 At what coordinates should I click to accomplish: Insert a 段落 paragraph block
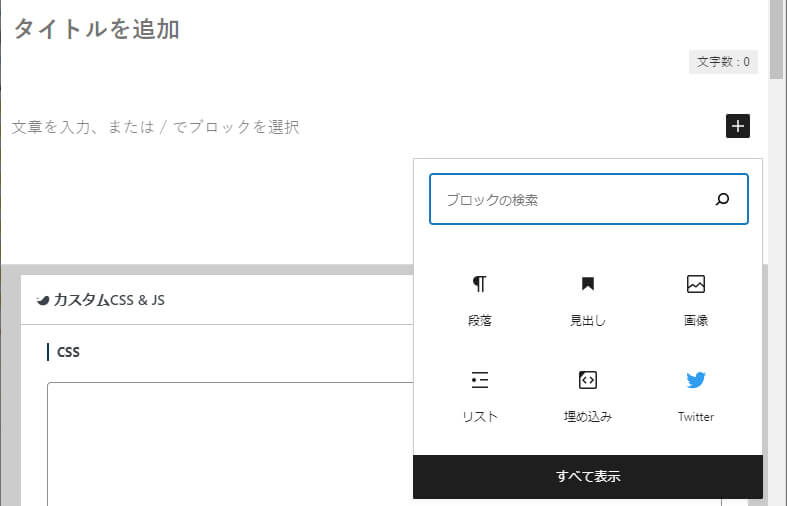479,301
